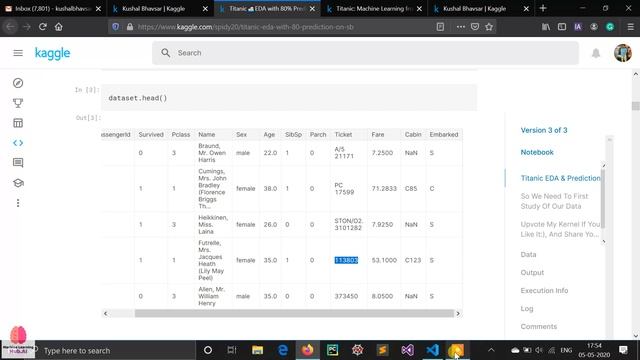
Task: Click the dataset.head() code cell
Action: [x=289, y=98]
